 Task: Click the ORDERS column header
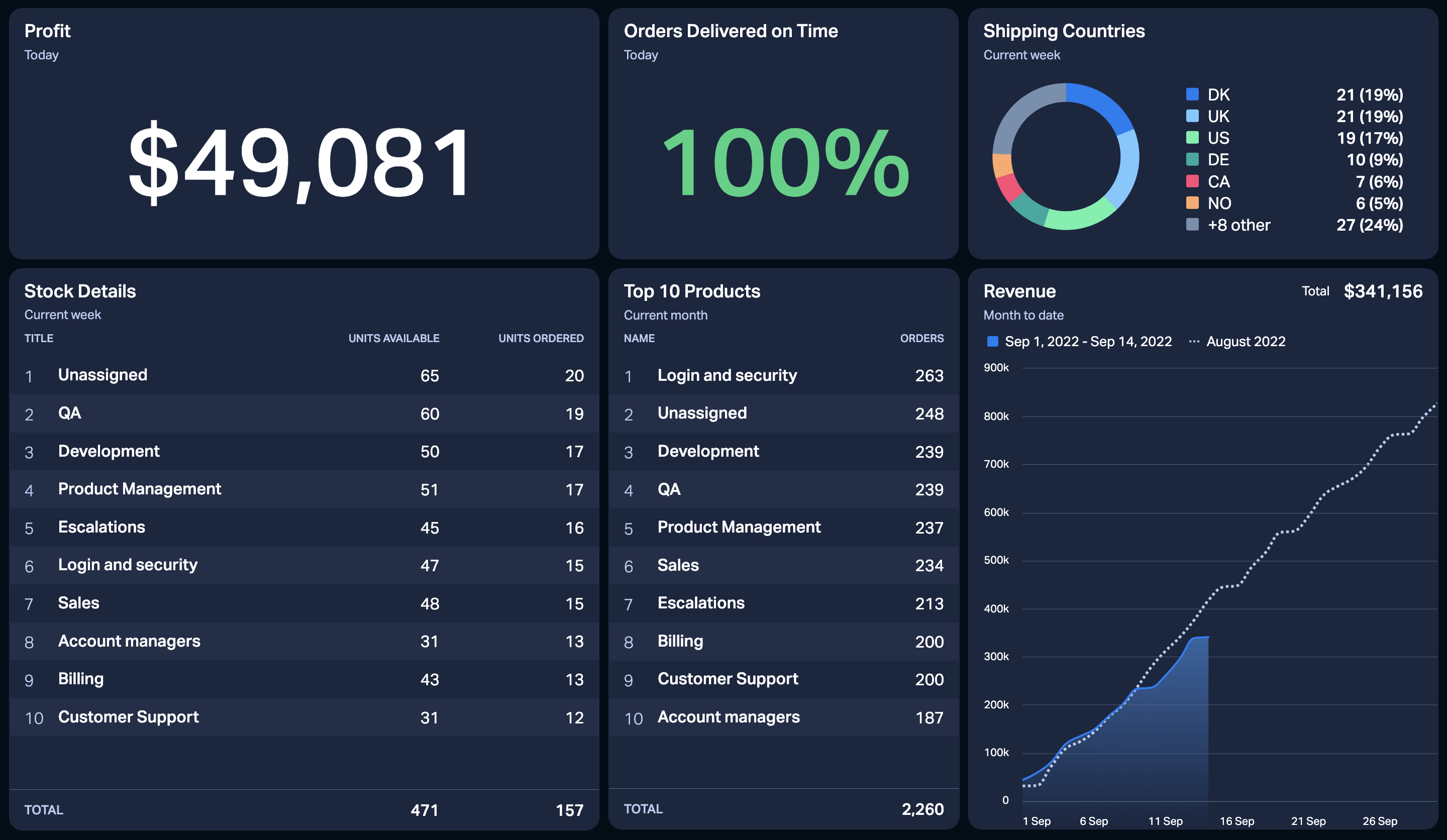coord(921,338)
